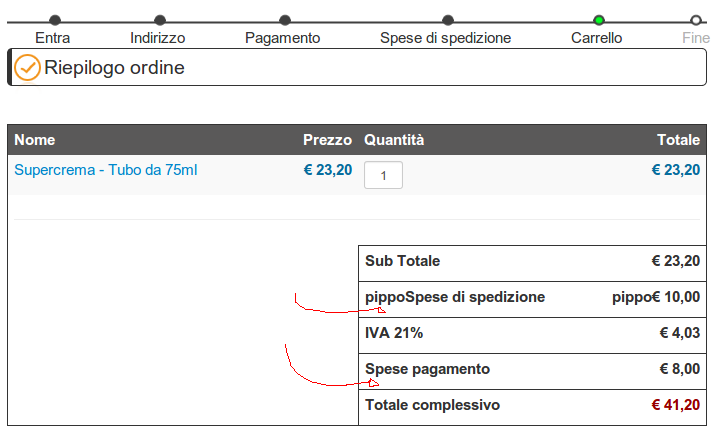Open the Indirizzo step label

tap(158, 38)
